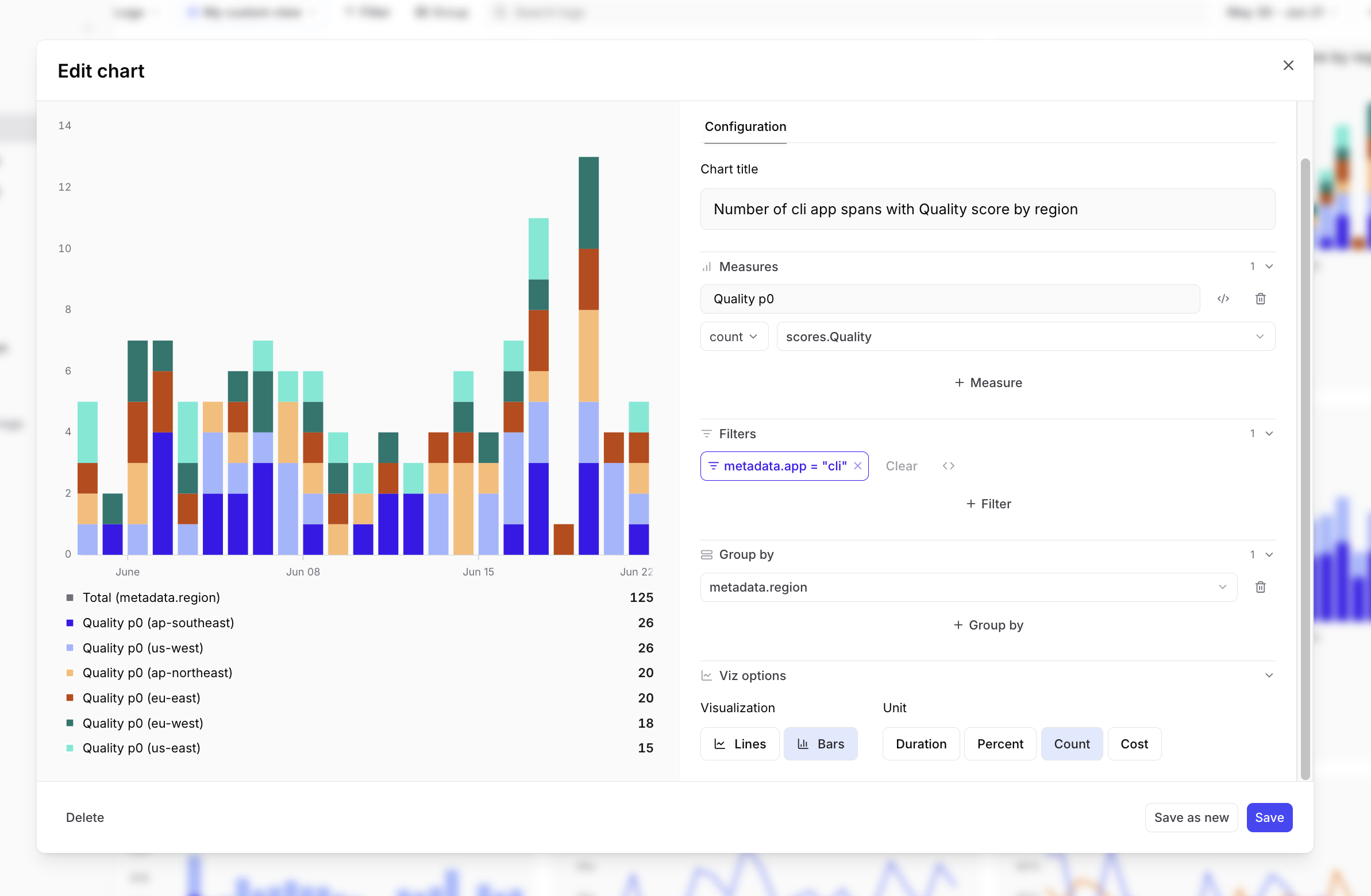
Task: Click the Save as new button
Action: pyautogui.click(x=1191, y=817)
